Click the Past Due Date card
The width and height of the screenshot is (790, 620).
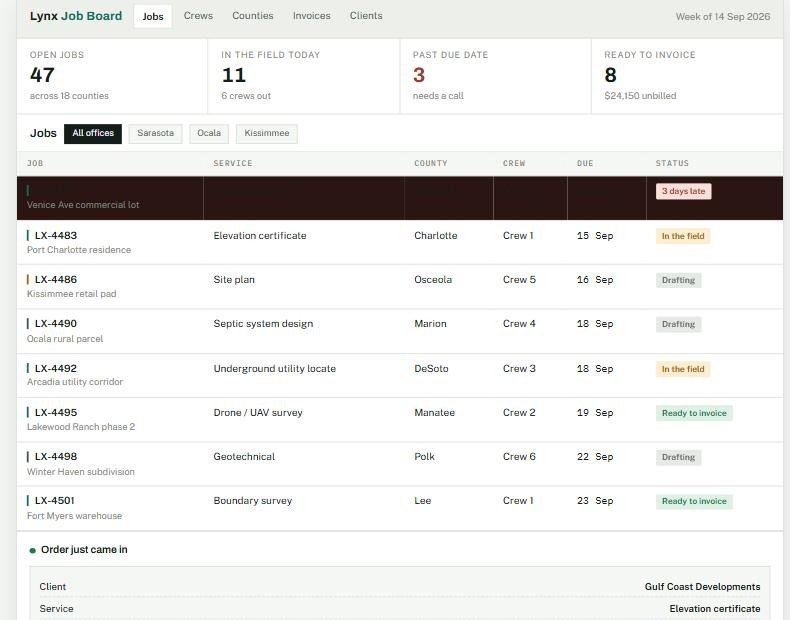pos(496,76)
